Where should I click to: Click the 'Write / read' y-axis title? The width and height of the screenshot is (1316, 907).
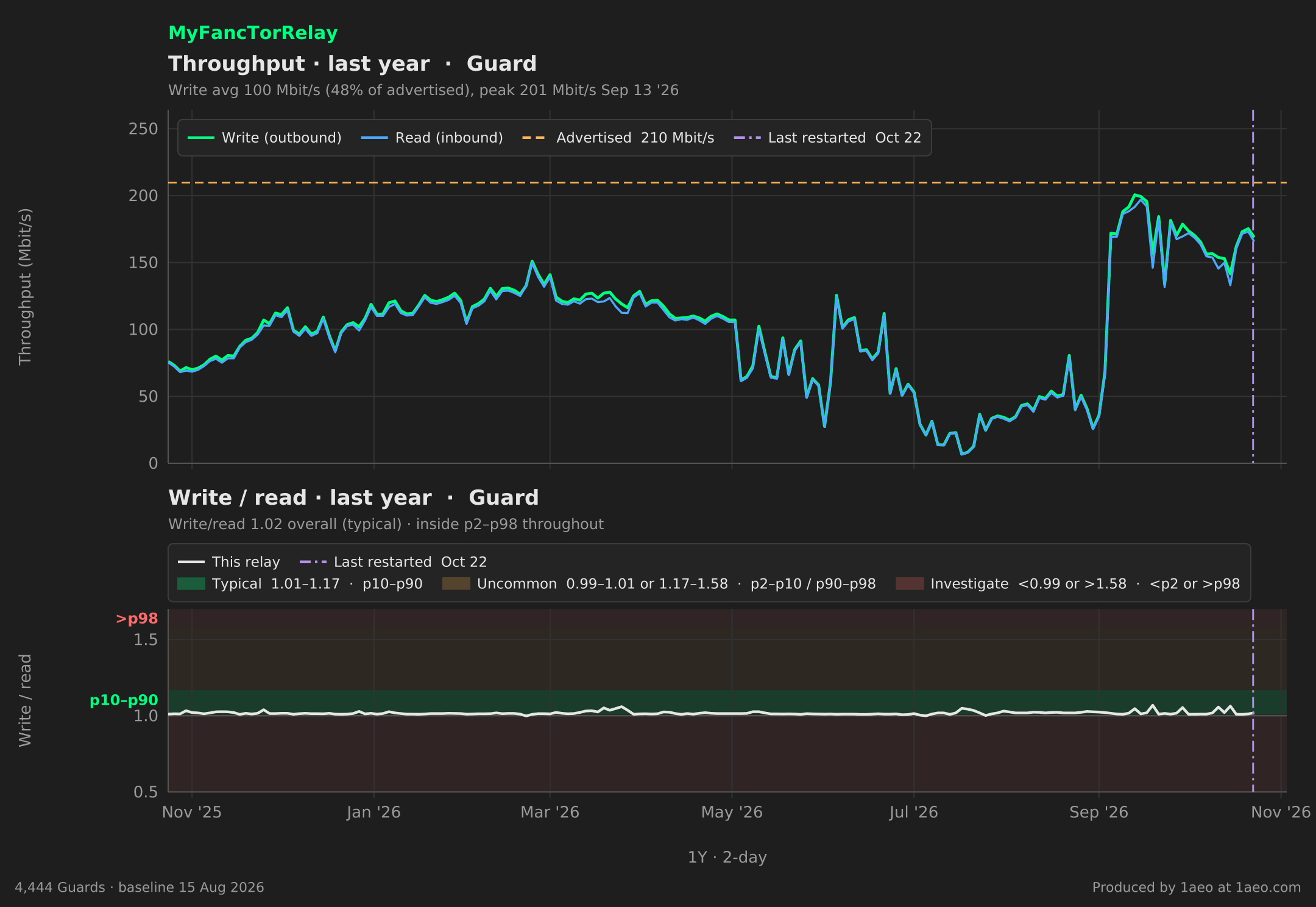(25, 700)
